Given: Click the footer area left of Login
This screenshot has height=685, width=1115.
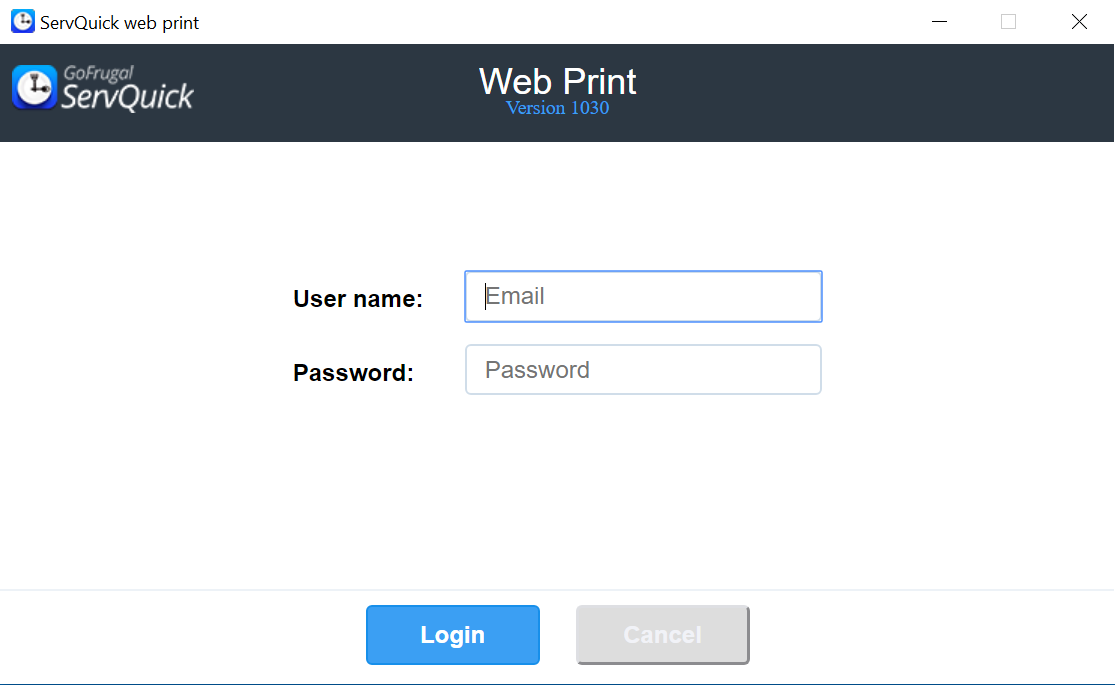Looking at the screenshot, I should pos(180,635).
